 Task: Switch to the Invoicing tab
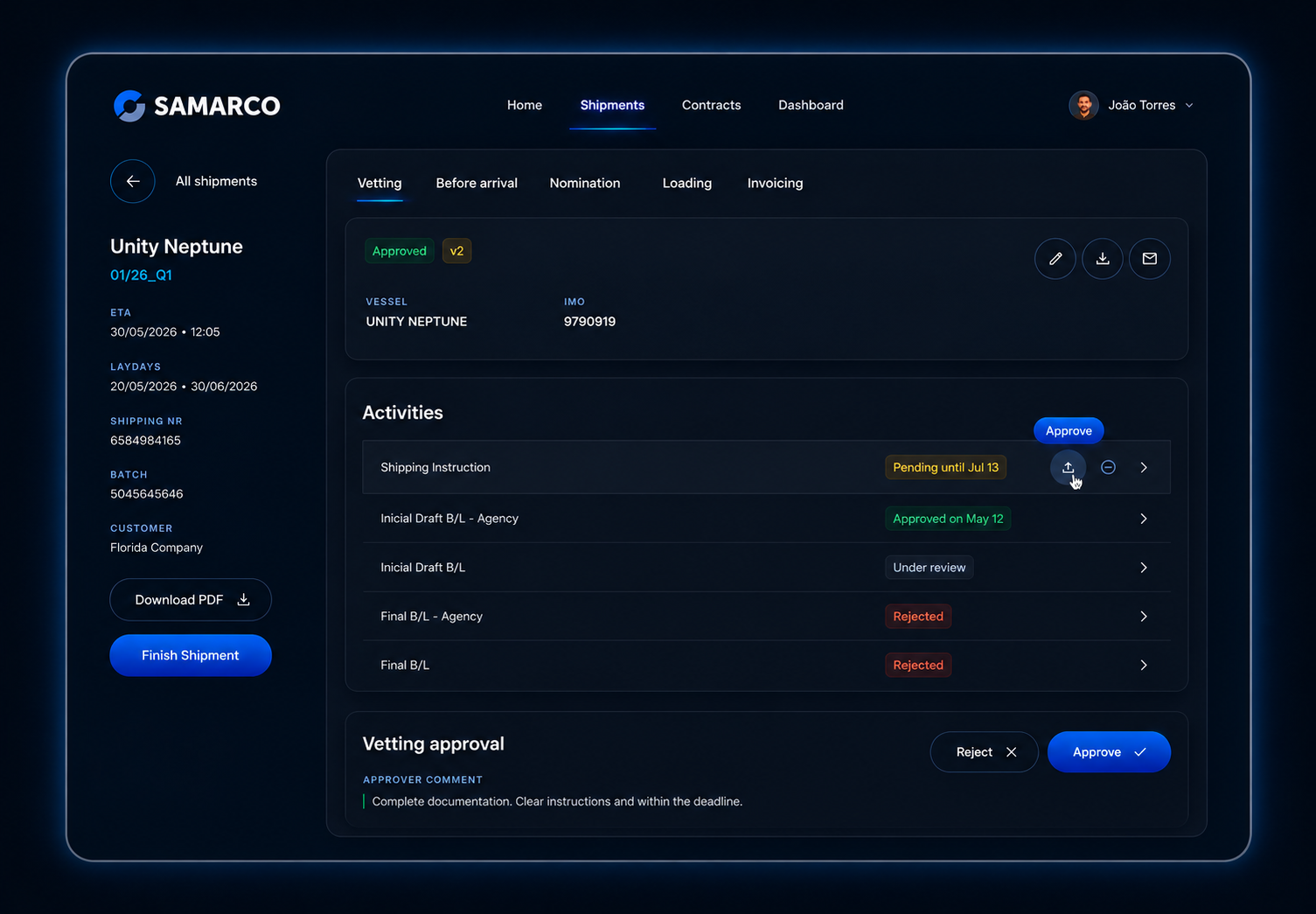click(775, 183)
